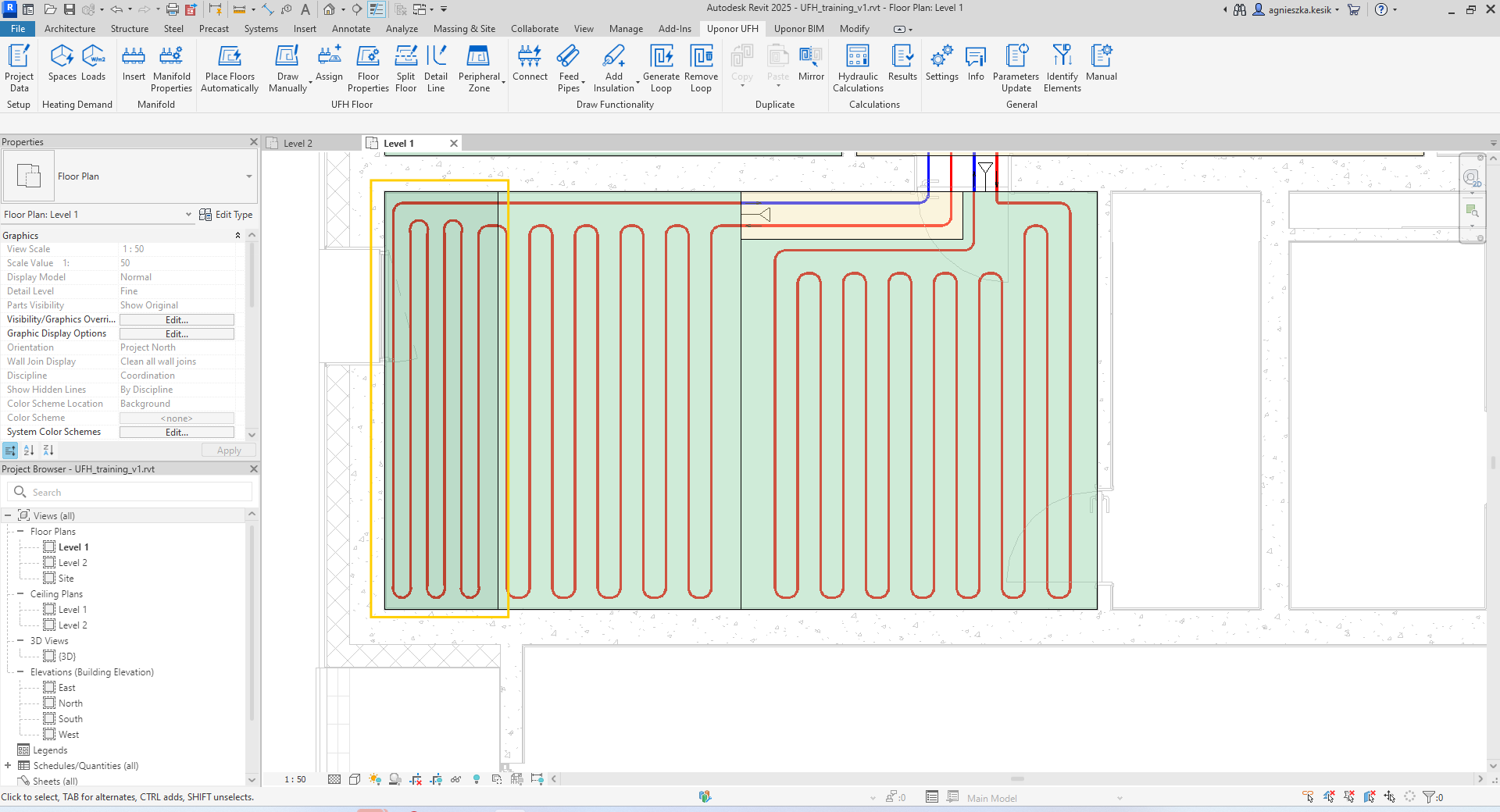Run Generate Loop
The height and width of the screenshot is (812, 1500).
[x=661, y=68]
